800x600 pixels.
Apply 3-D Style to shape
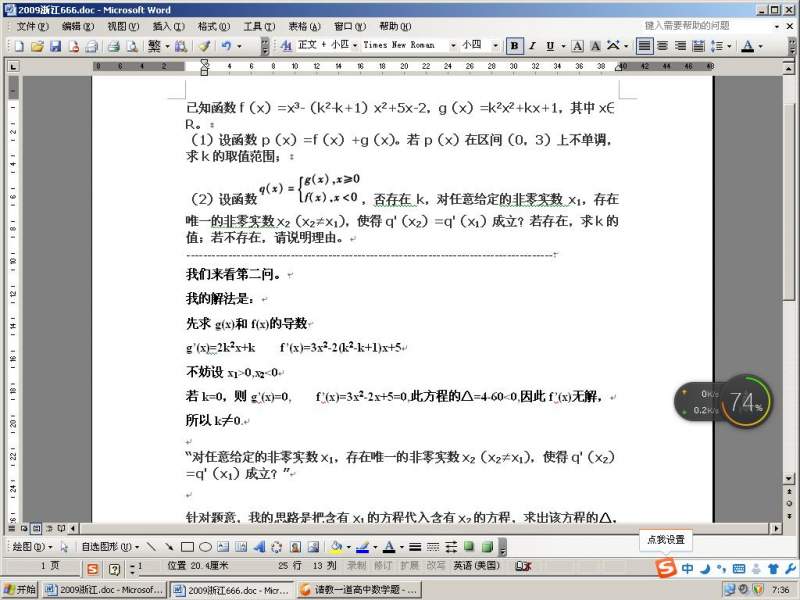pos(487,547)
